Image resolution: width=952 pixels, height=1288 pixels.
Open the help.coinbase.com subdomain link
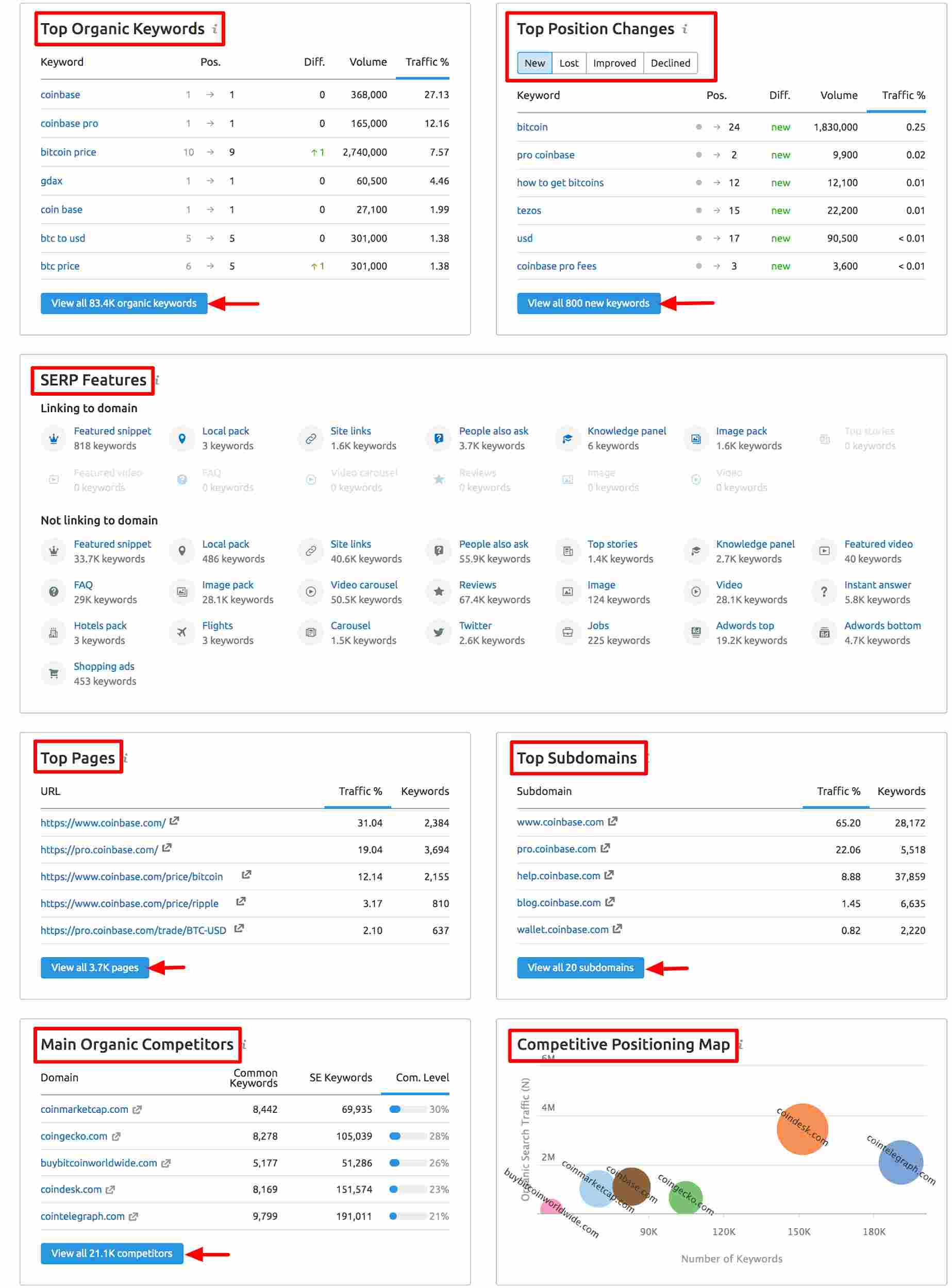tap(559, 876)
